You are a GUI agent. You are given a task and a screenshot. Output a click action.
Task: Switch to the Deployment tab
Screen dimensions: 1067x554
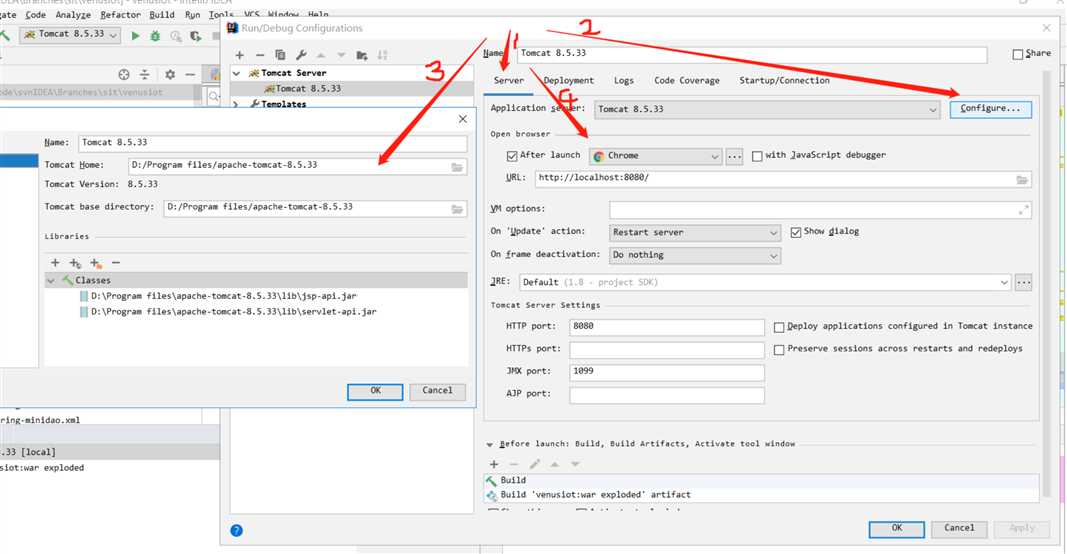coord(568,80)
